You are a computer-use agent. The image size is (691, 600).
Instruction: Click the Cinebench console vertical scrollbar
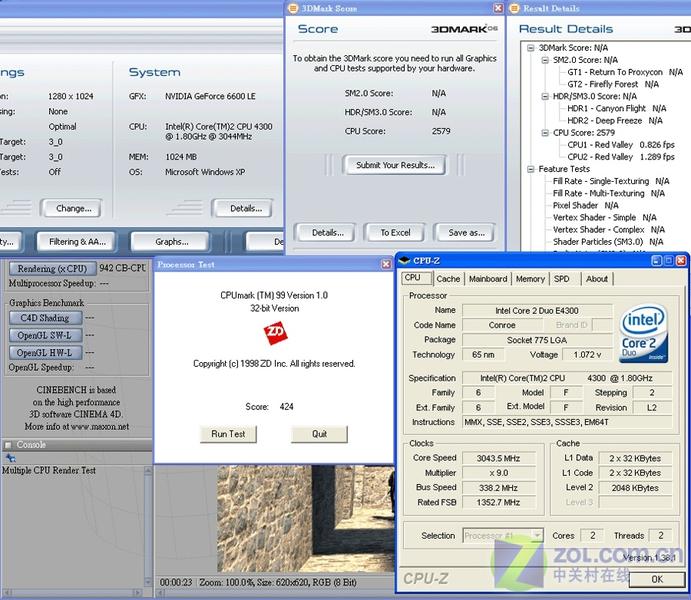[148, 526]
